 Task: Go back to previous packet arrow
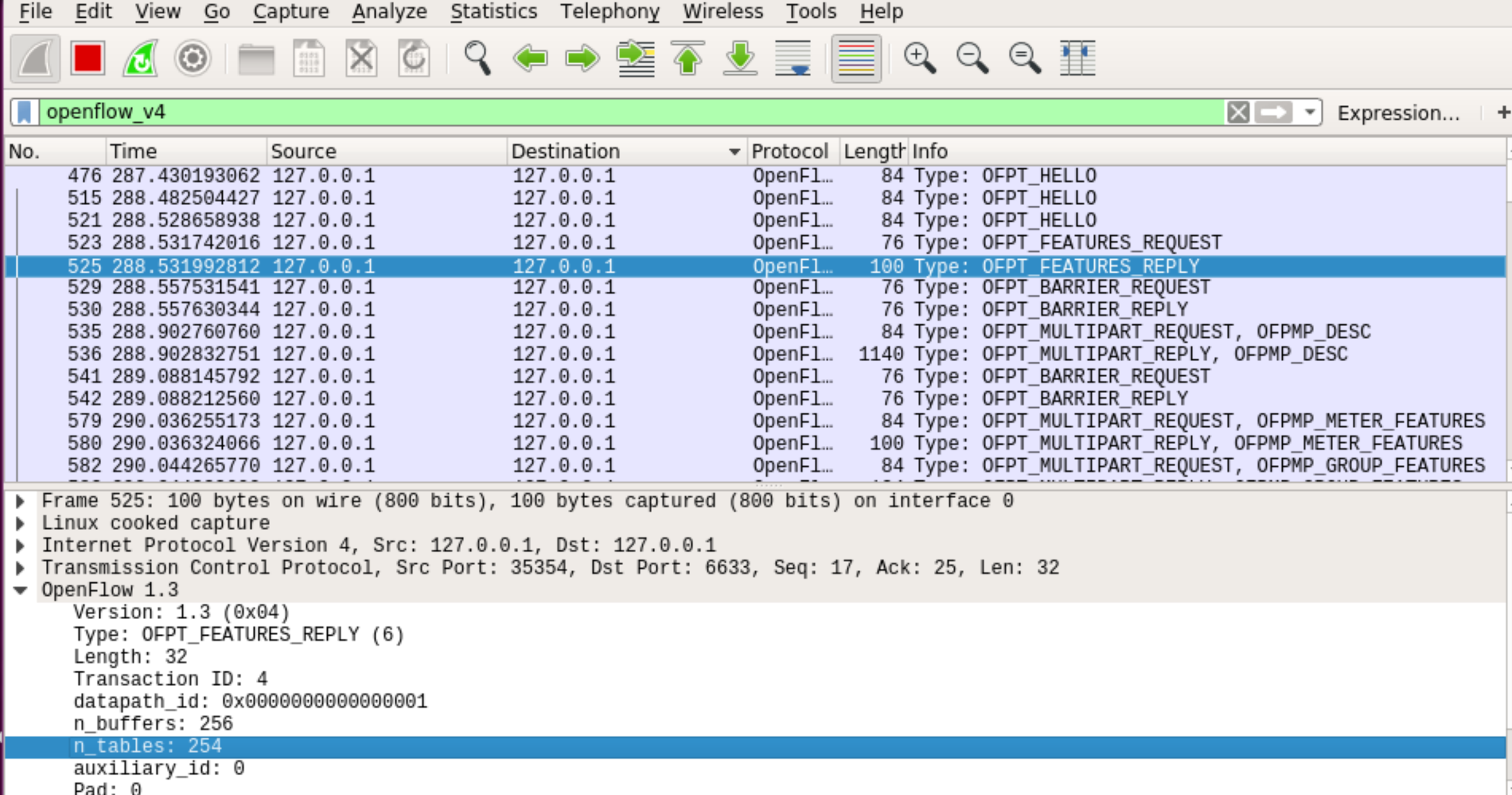(530, 59)
